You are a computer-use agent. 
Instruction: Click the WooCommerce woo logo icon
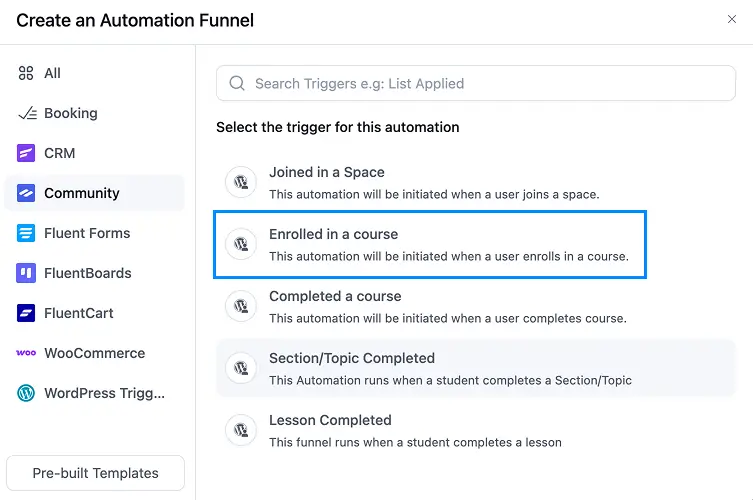point(26,353)
